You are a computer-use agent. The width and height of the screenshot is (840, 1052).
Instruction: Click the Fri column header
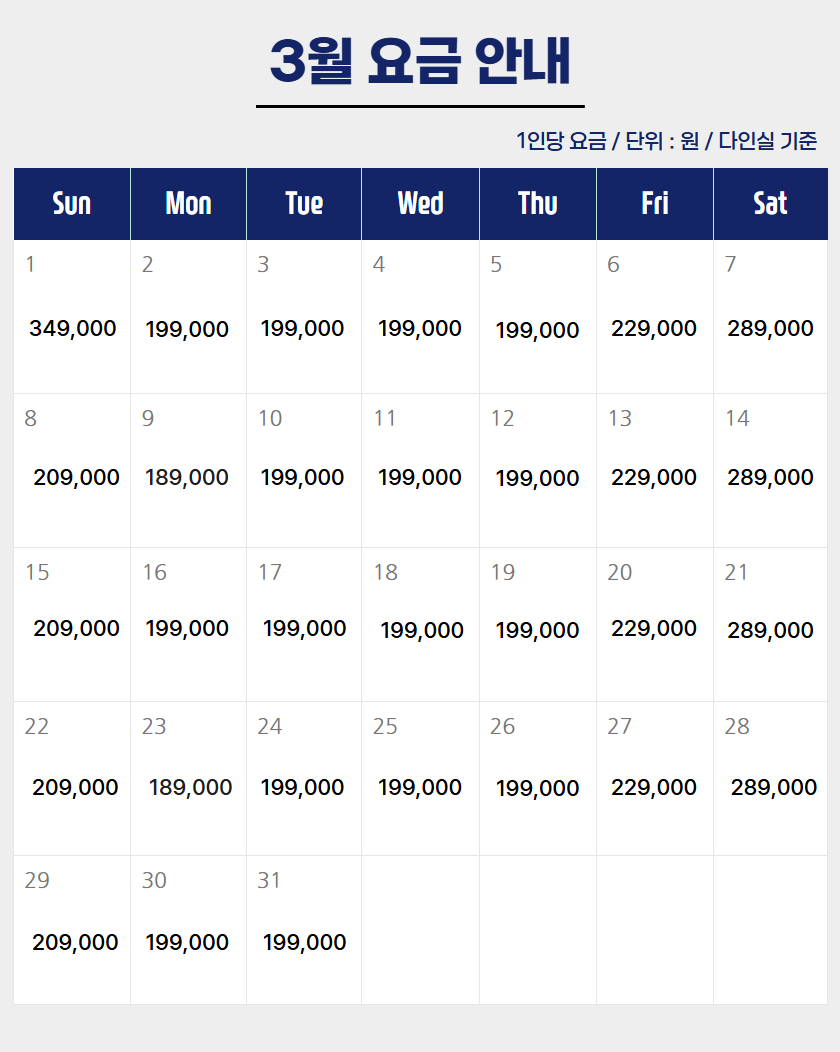[655, 204]
